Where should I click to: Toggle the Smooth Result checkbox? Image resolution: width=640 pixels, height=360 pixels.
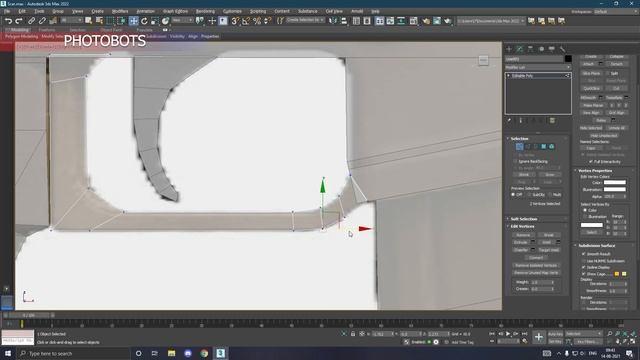(584, 254)
